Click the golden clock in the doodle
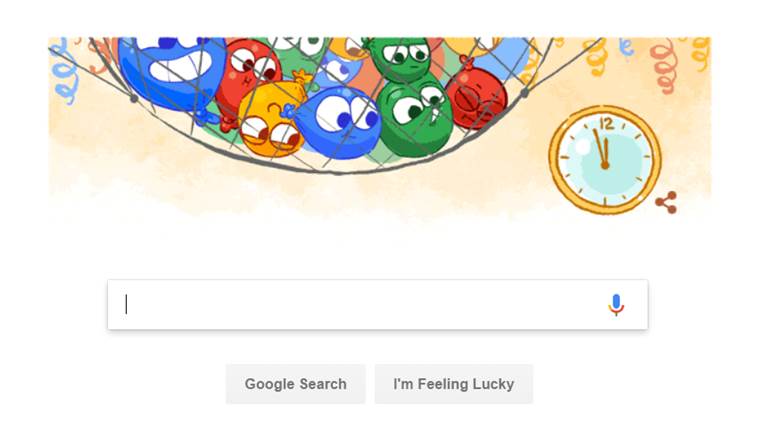The width and height of the screenshot is (759, 422). click(x=605, y=160)
